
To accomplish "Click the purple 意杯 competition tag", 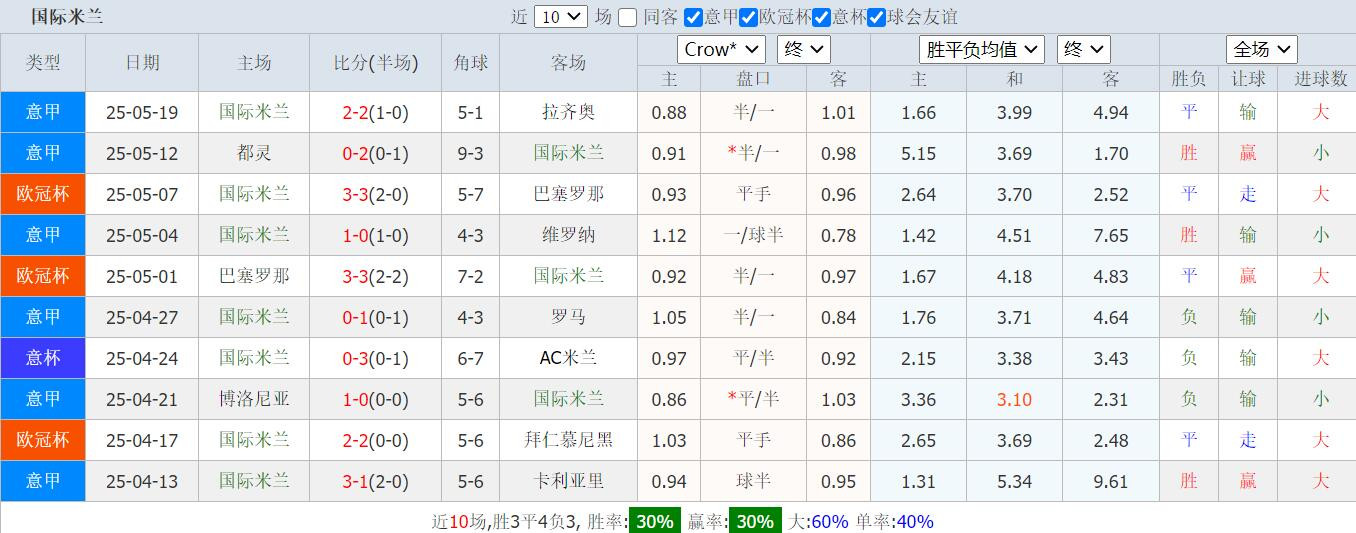I will (x=43, y=357).
